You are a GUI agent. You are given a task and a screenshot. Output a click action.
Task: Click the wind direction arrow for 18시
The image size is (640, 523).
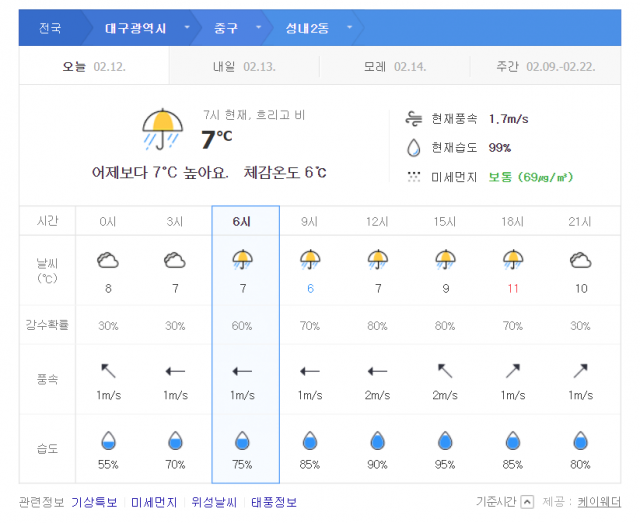coord(513,371)
